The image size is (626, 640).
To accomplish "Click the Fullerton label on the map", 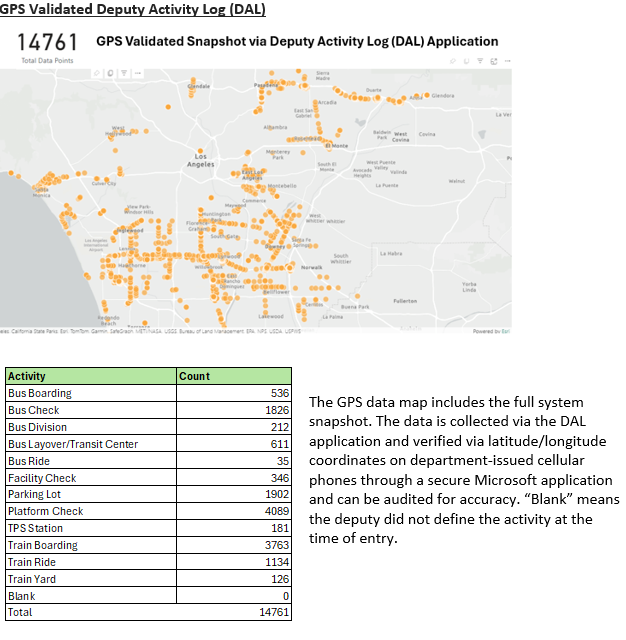I will point(405,300).
